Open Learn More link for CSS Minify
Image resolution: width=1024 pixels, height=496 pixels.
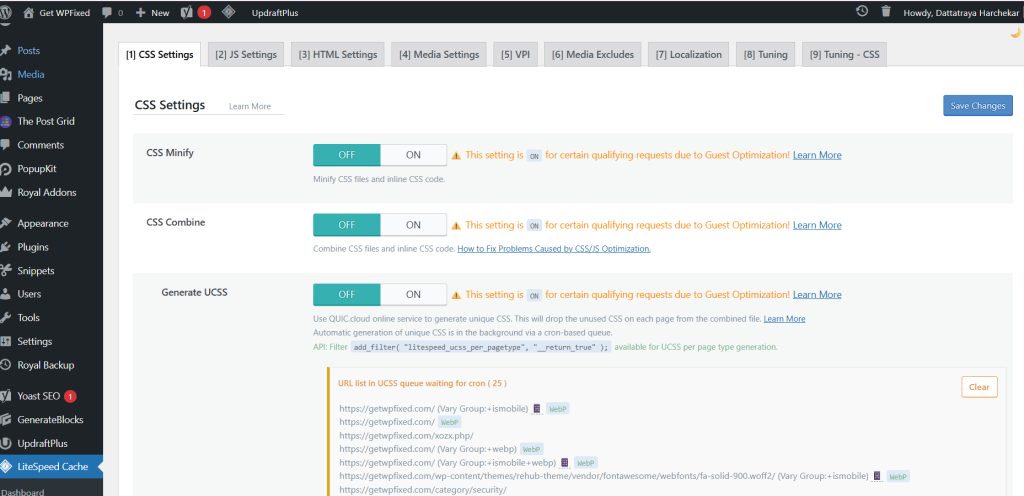[x=817, y=155]
